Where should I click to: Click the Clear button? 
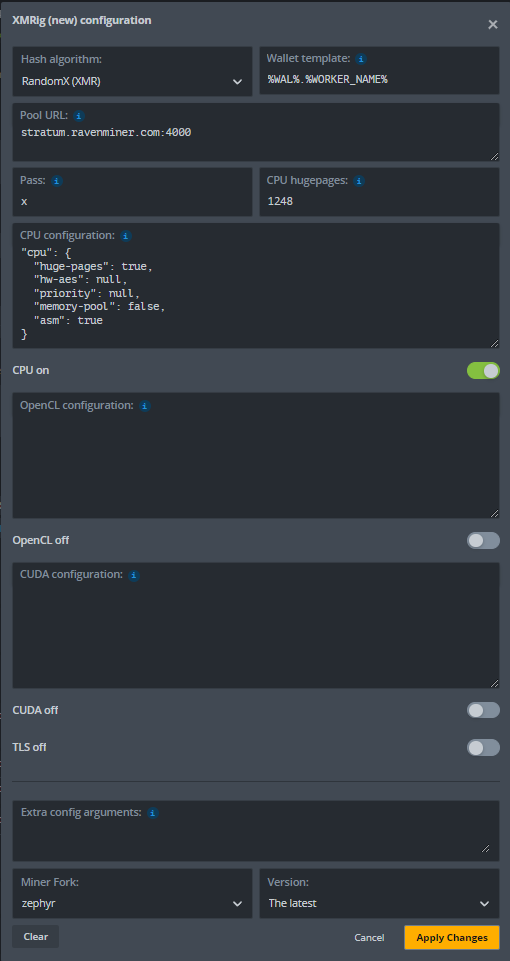click(x=36, y=936)
